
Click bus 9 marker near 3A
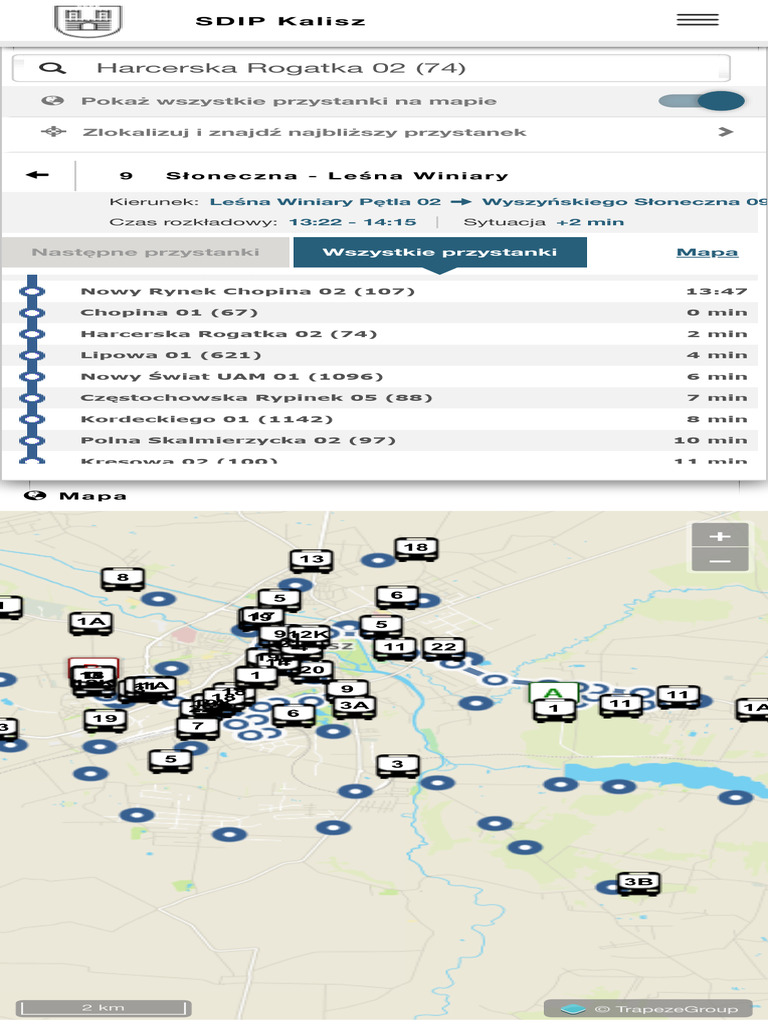point(347,689)
